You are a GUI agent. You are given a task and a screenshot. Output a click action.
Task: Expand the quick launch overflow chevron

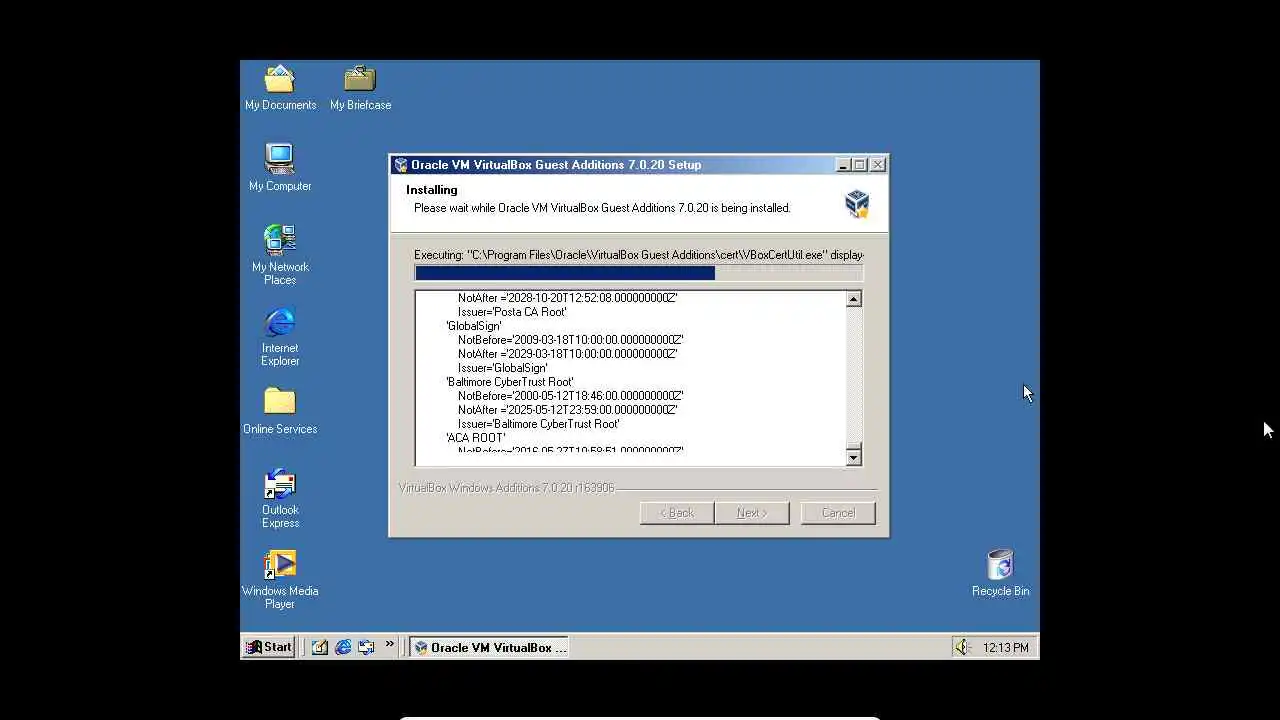389,645
